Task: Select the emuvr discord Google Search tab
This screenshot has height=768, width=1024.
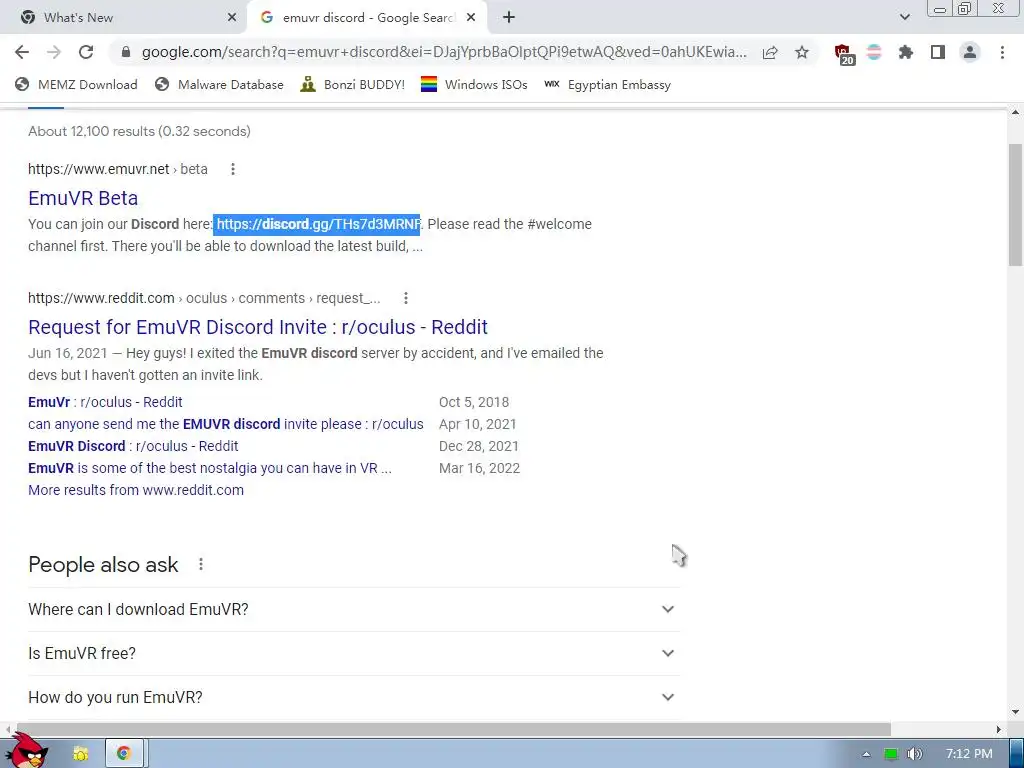Action: (x=367, y=18)
